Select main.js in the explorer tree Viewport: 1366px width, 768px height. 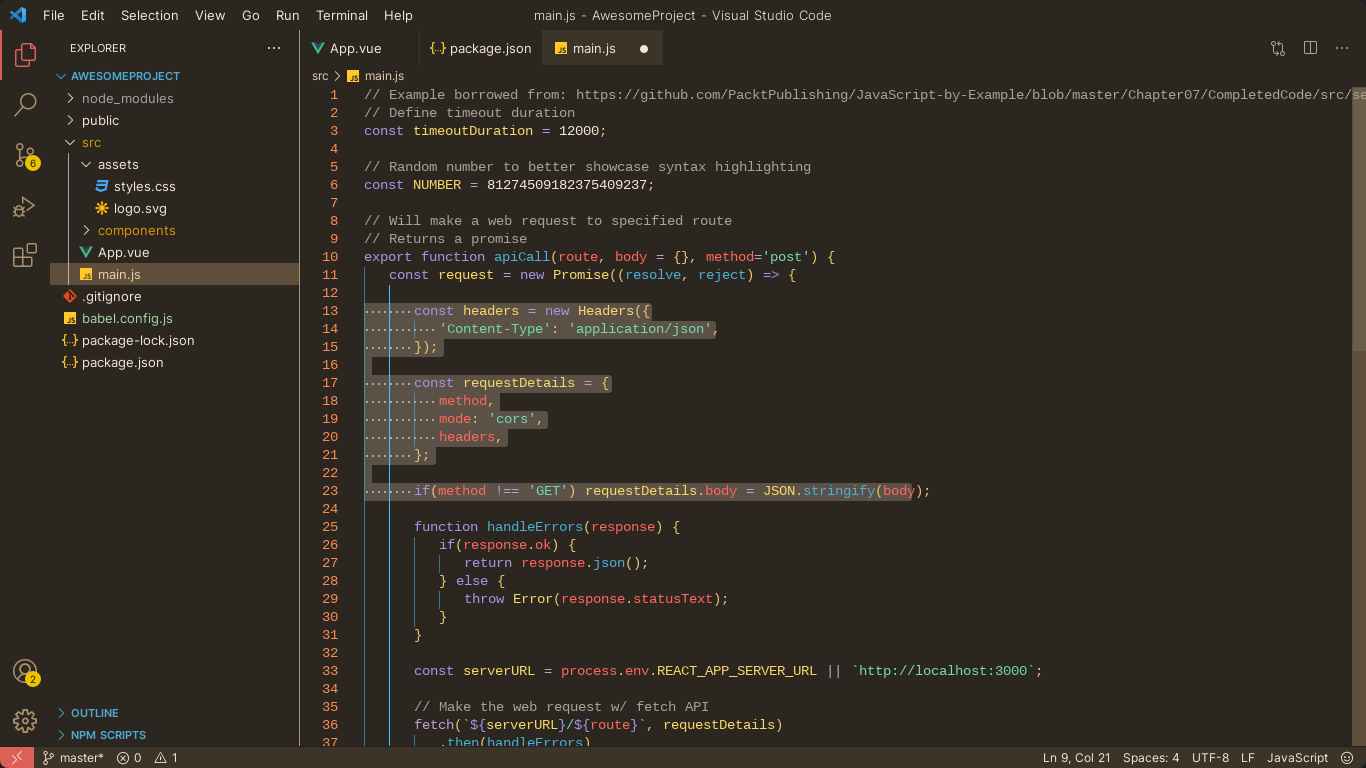click(x=174, y=274)
